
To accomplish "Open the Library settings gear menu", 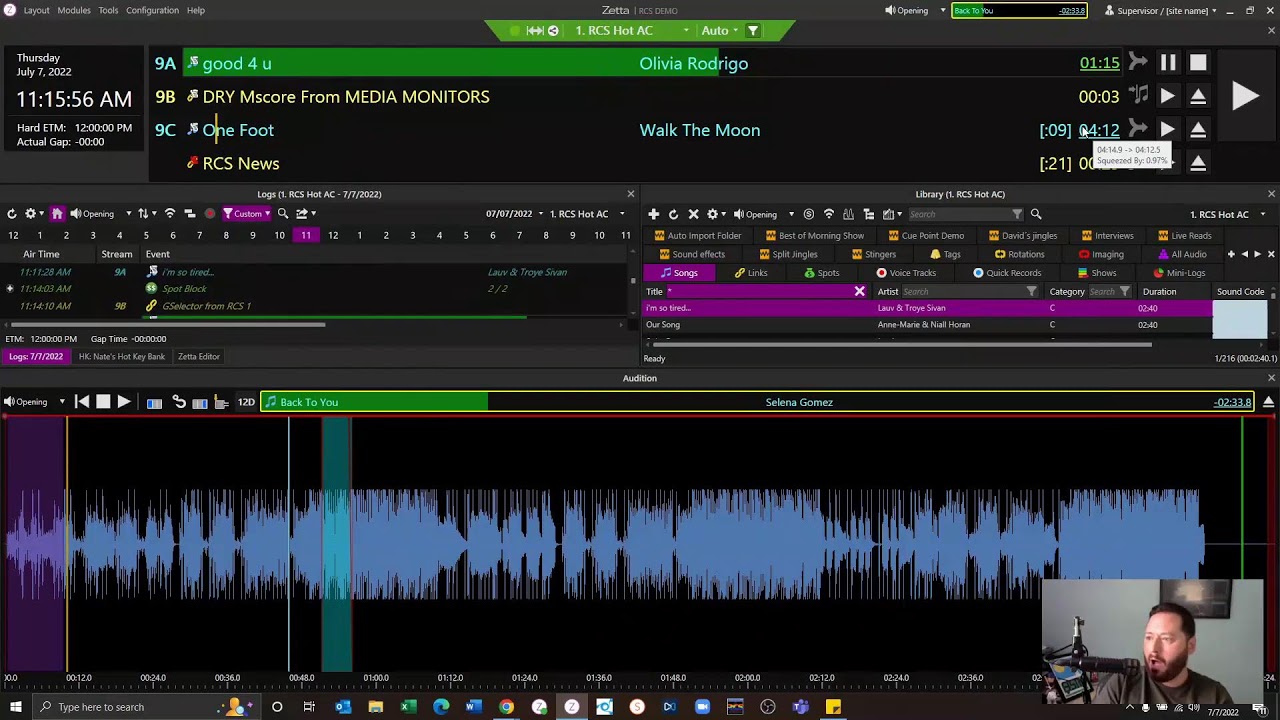I will click(716, 214).
